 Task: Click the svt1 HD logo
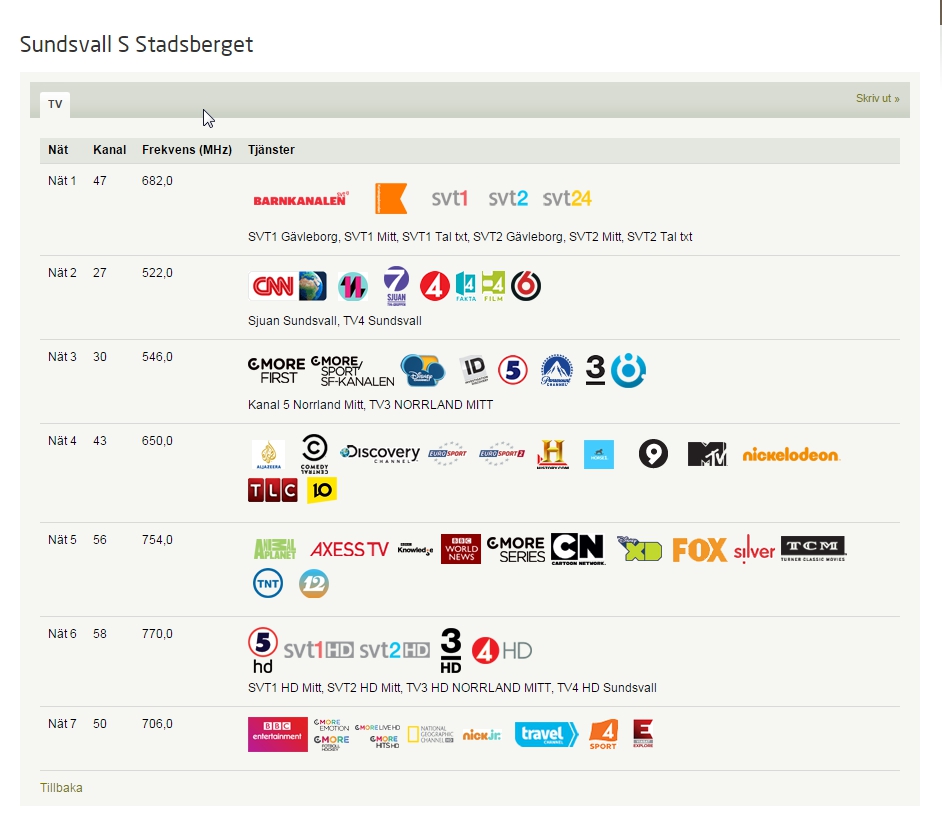click(318, 650)
